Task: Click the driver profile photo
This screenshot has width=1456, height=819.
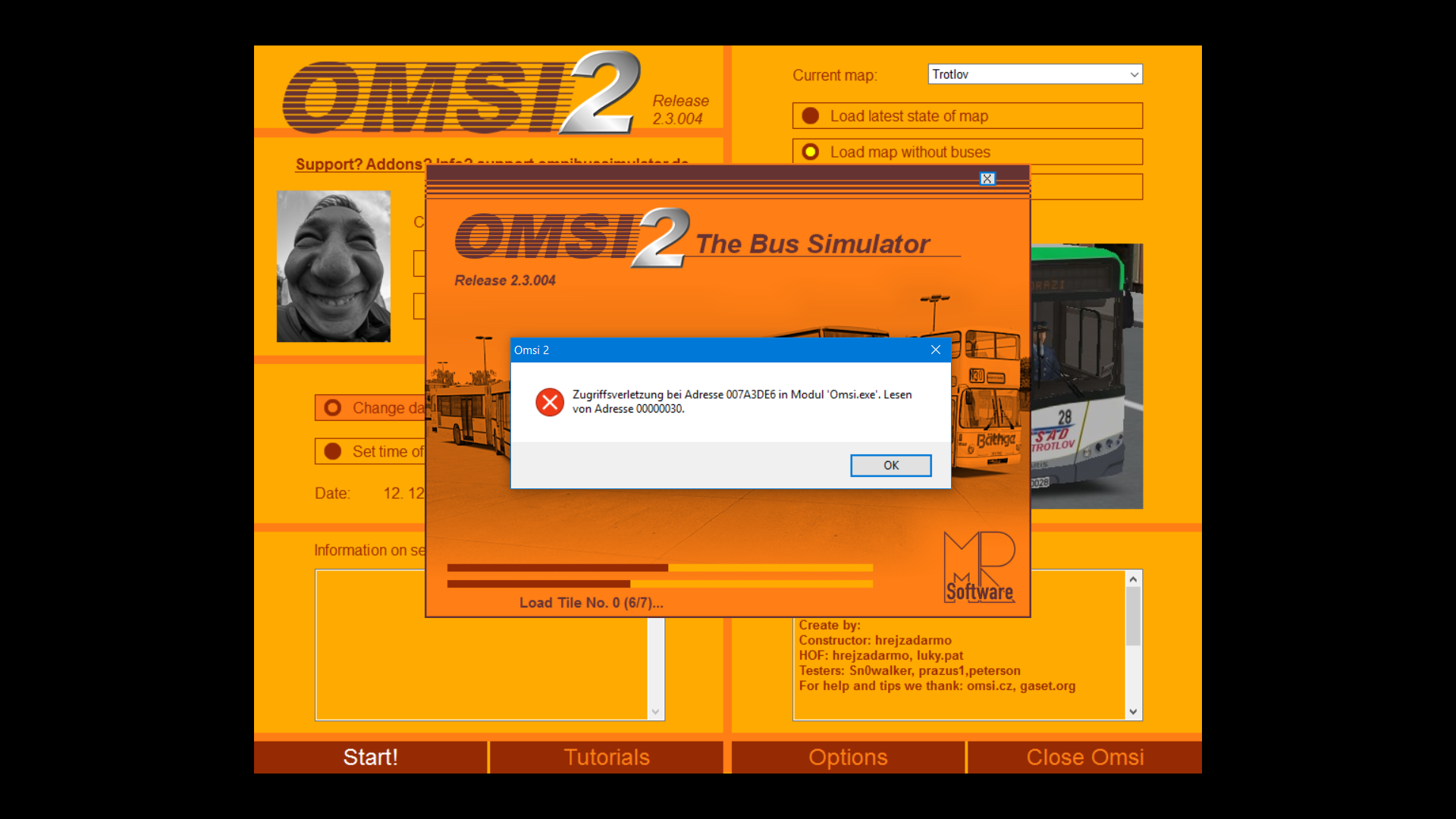Action: click(x=334, y=266)
